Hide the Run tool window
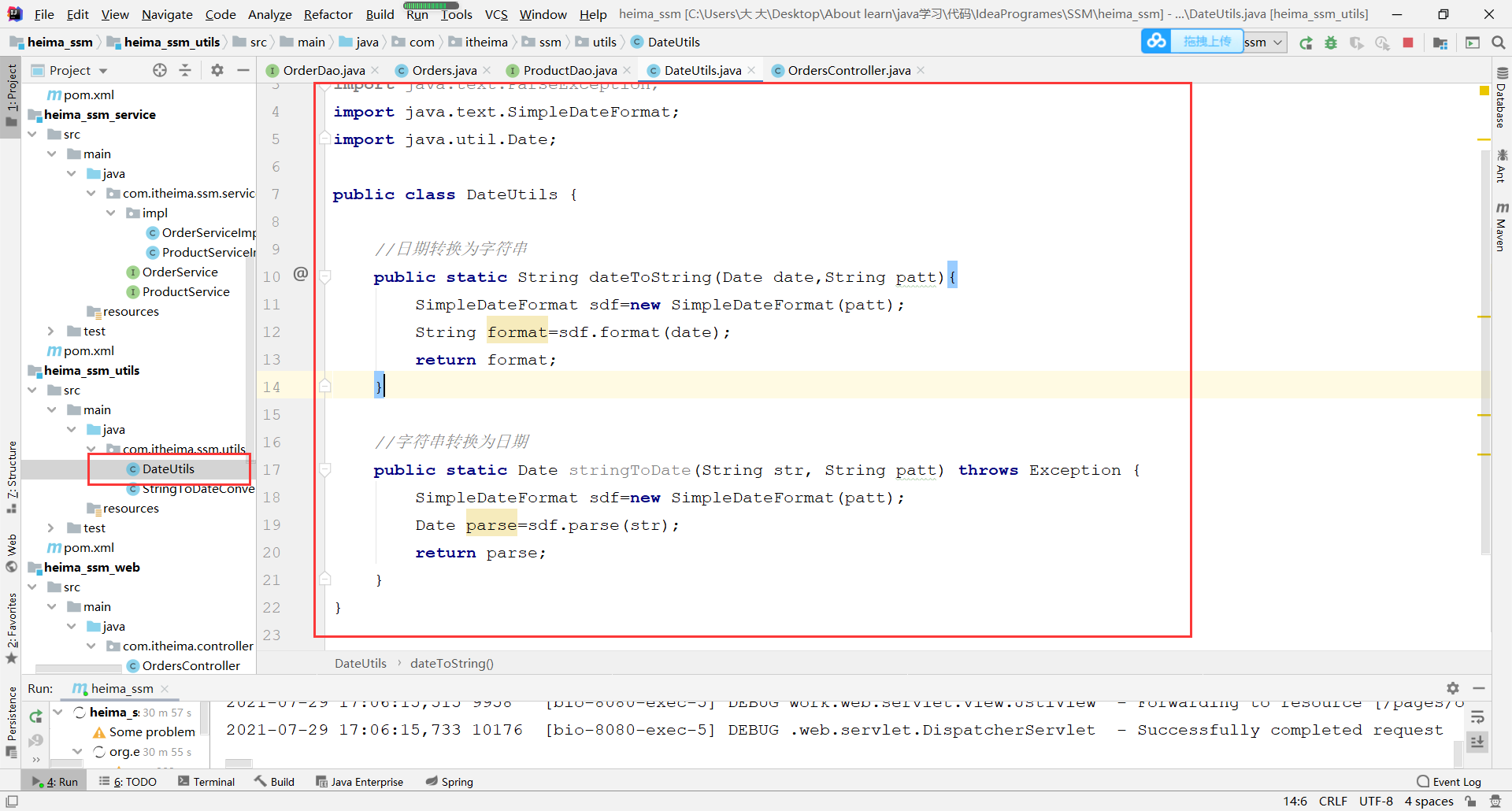Viewport: 1512px width, 811px height. [1479, 688]
